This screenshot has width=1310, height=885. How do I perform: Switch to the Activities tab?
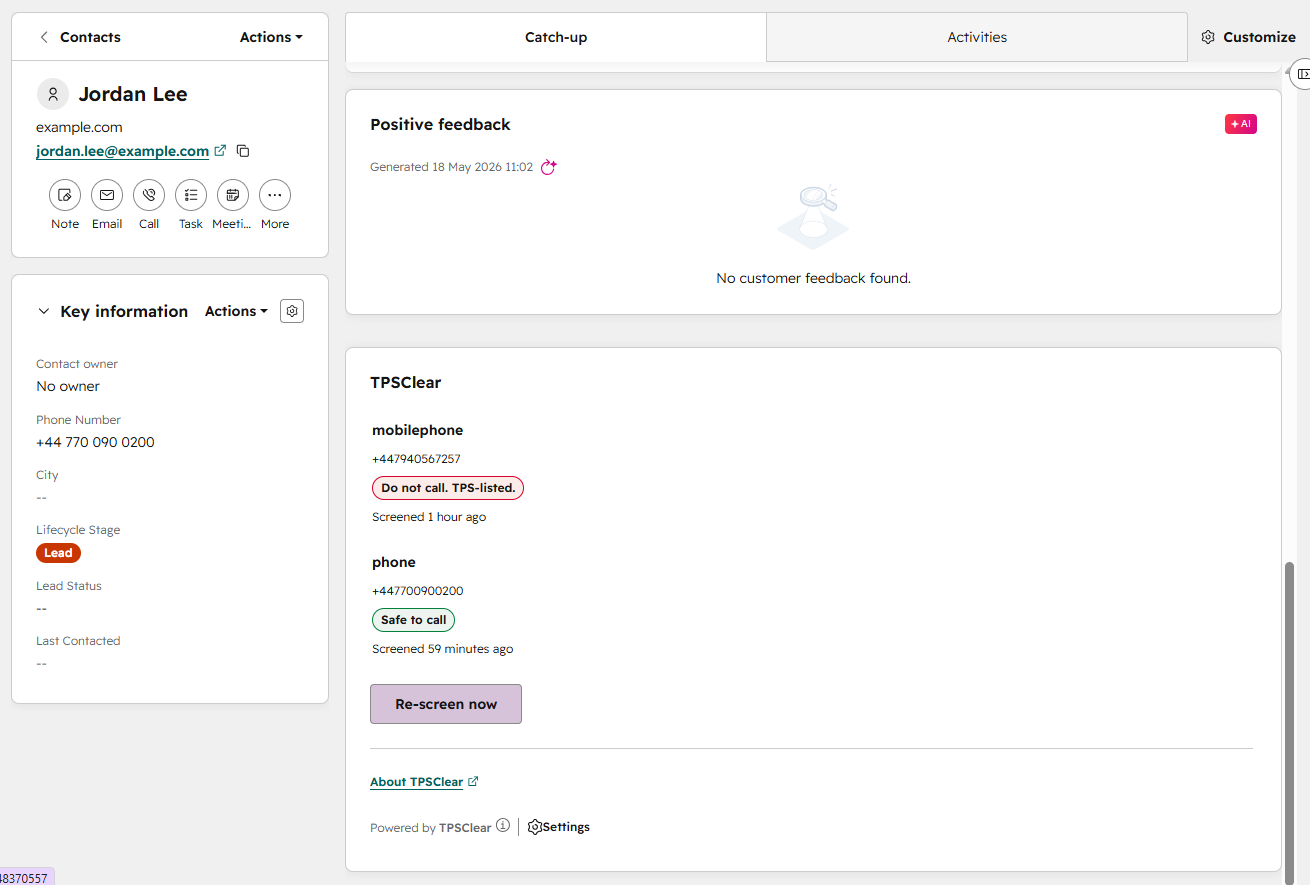[x=977, y=37]
